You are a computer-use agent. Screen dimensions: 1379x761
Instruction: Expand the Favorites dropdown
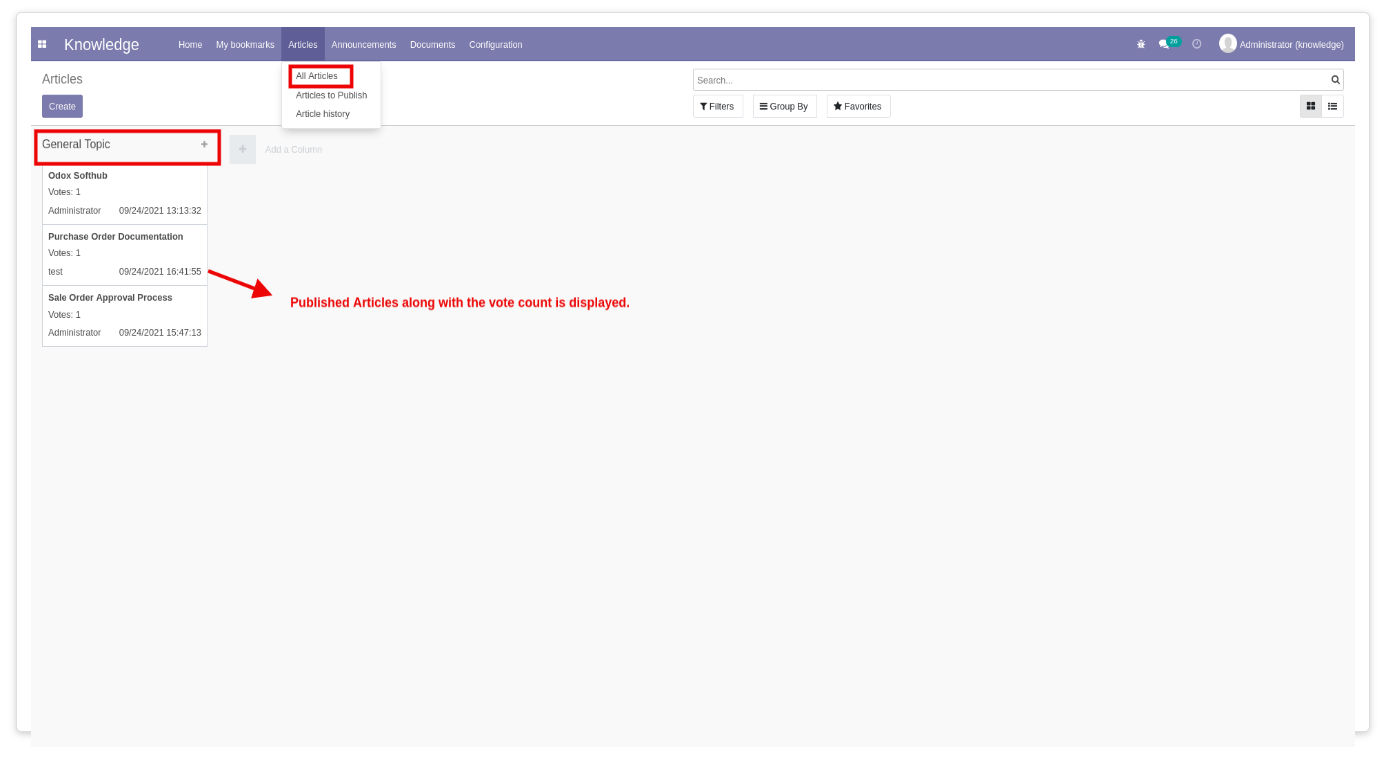tap(858, 106)
